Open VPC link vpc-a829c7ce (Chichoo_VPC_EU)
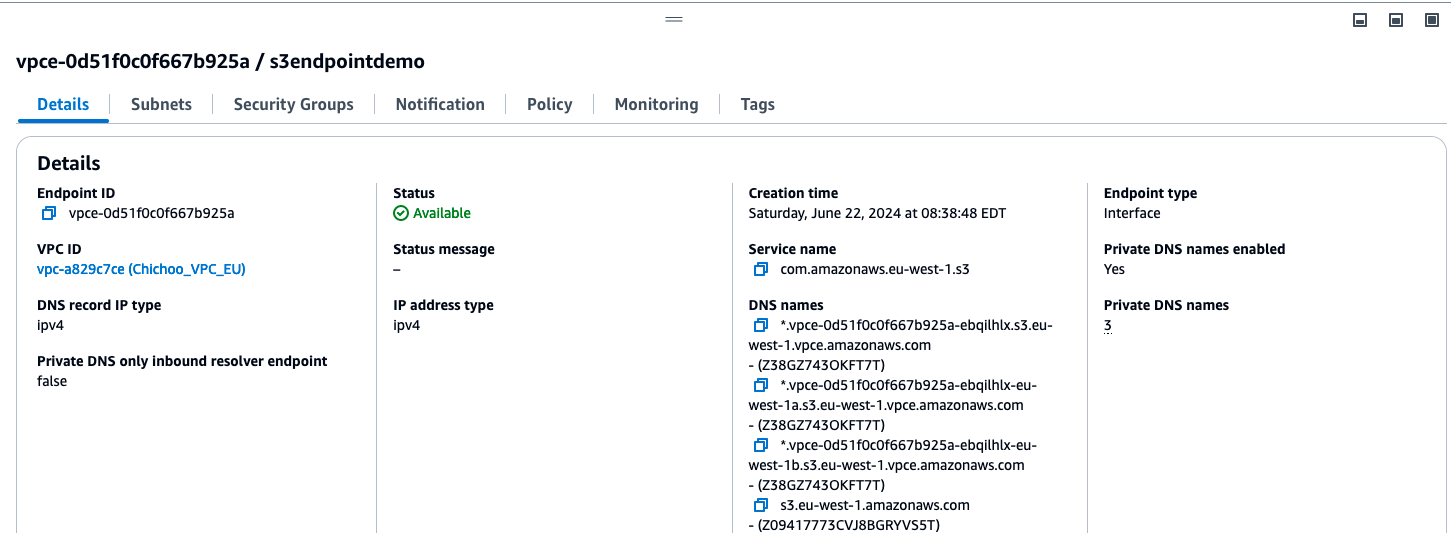This screenshot has height=533, width=1451. click(141, 269)
